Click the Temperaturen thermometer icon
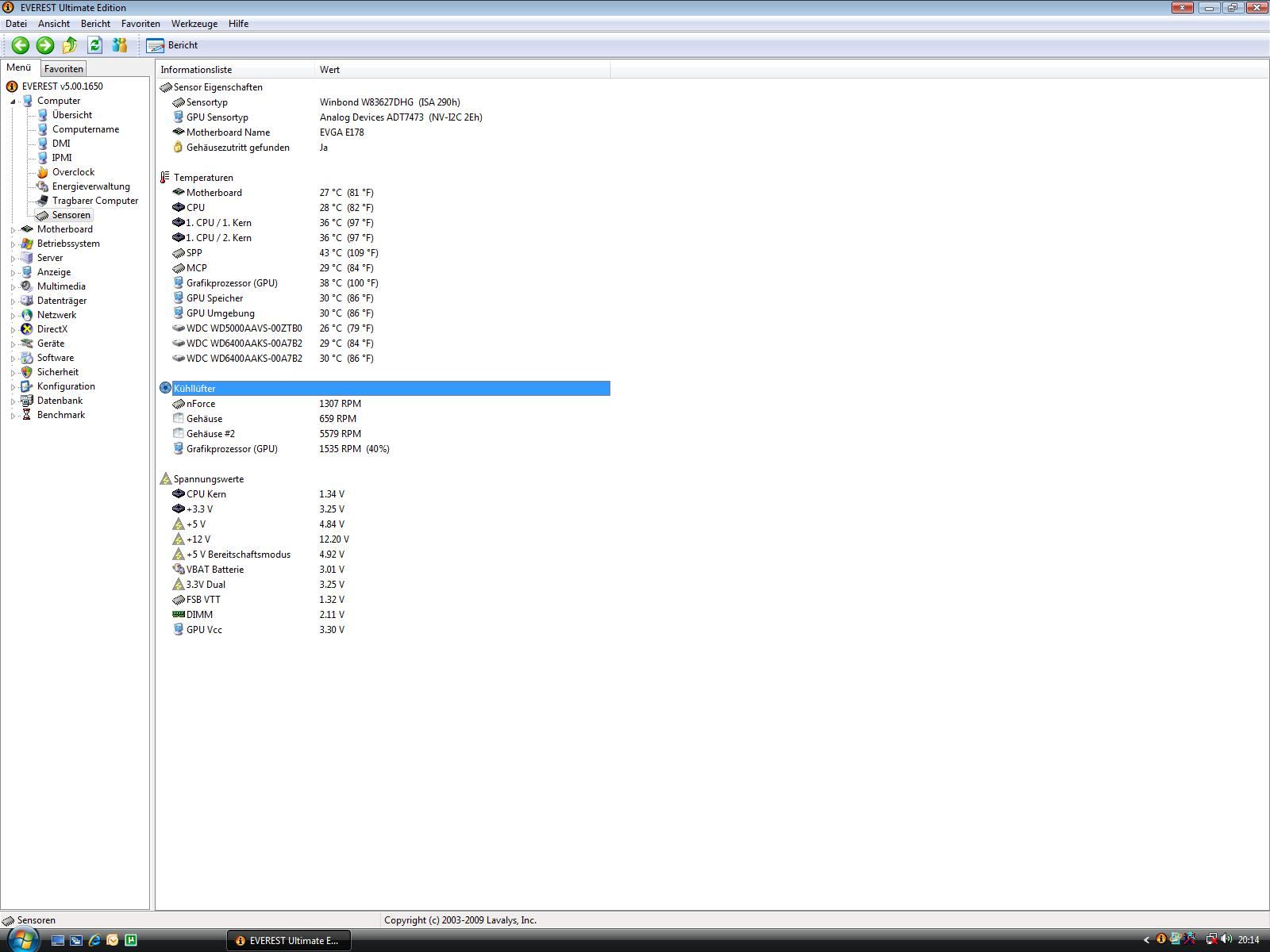The image size is (1270, 952). [x=165, y=178]
